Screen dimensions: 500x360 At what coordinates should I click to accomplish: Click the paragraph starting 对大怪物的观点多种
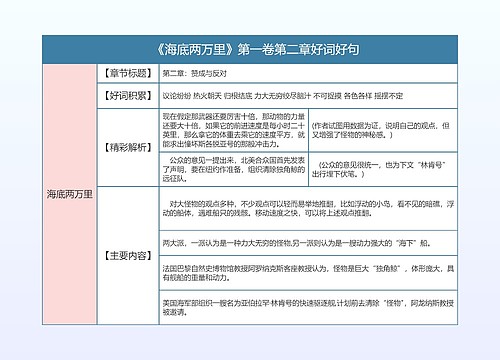(308, 209)
